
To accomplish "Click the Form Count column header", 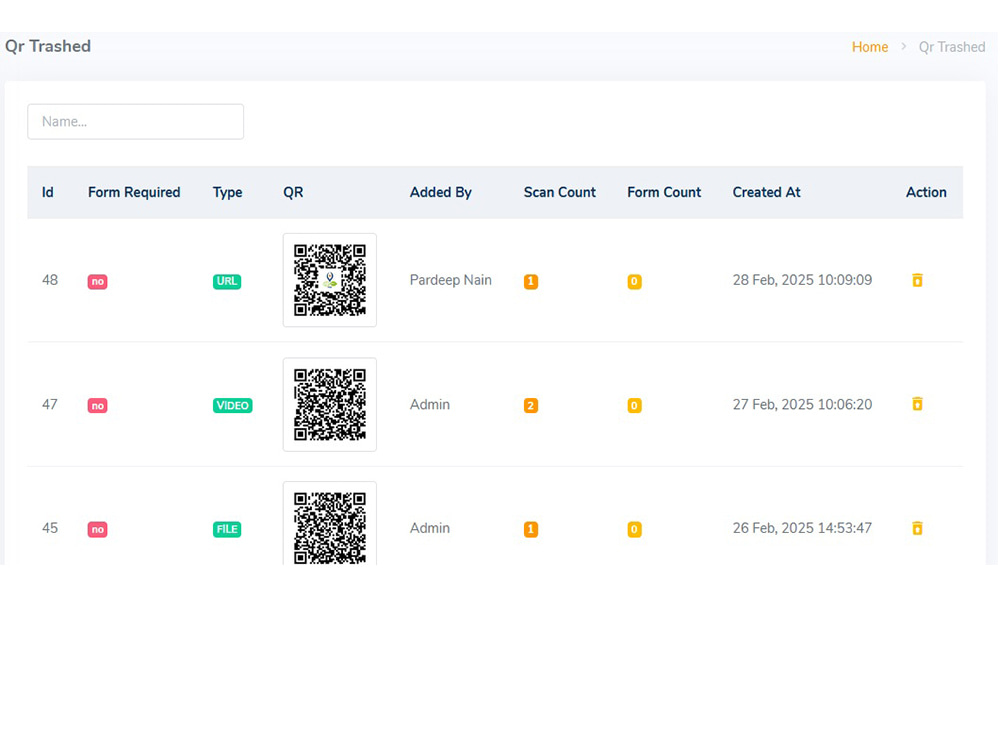I will [664, 192].
